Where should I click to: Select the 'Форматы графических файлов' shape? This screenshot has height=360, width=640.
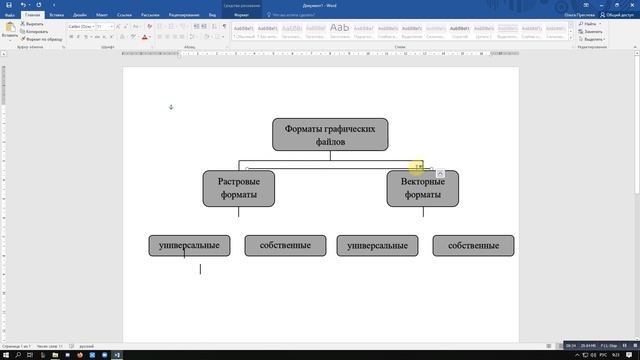[x=330, y=135]
